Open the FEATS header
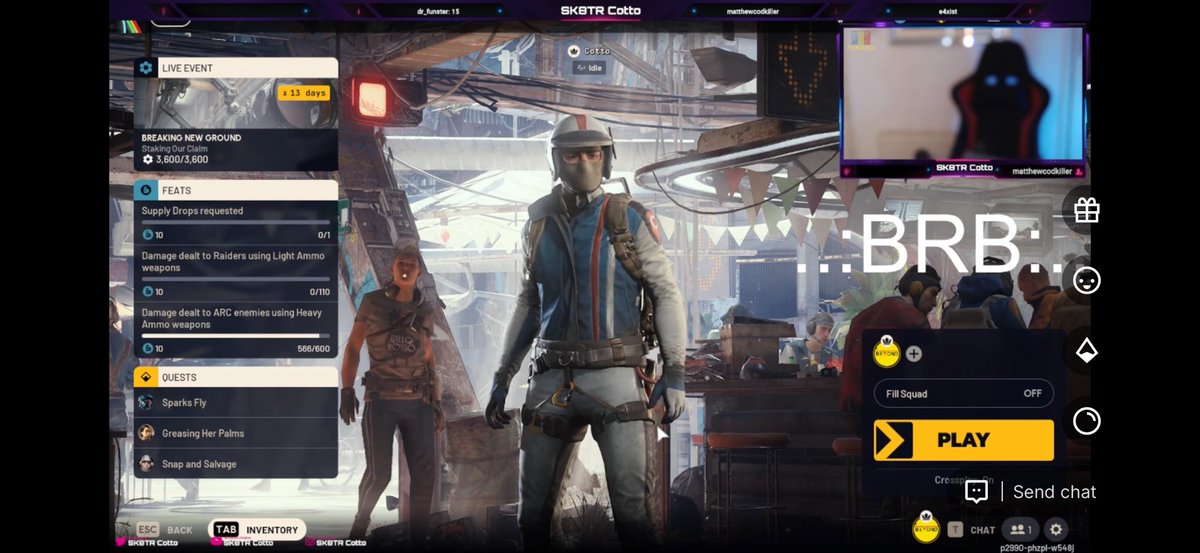Viewport: 1200px width, 553px height. click(x=236, y=190)
